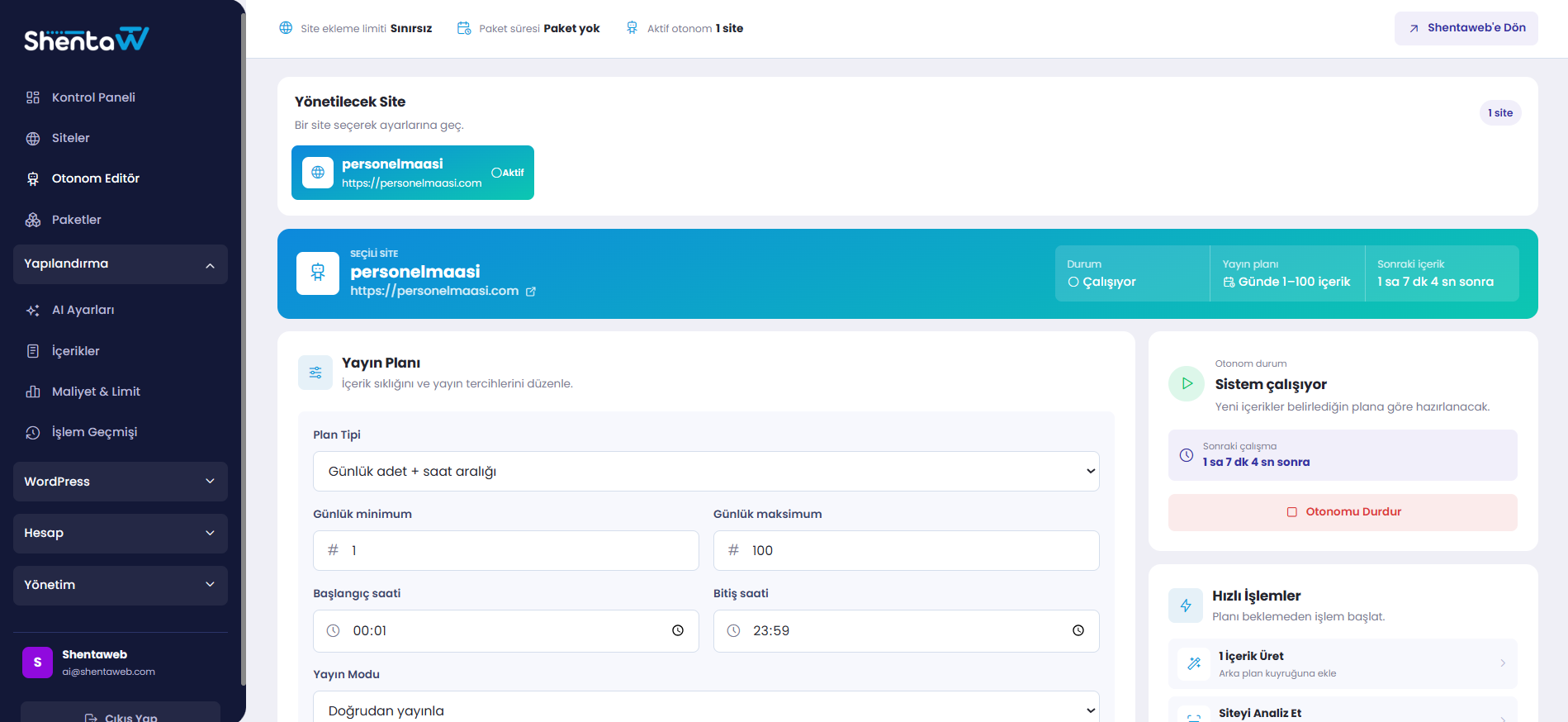
Task: Click the Günlük maksimum input field
Action: [907, 550]
